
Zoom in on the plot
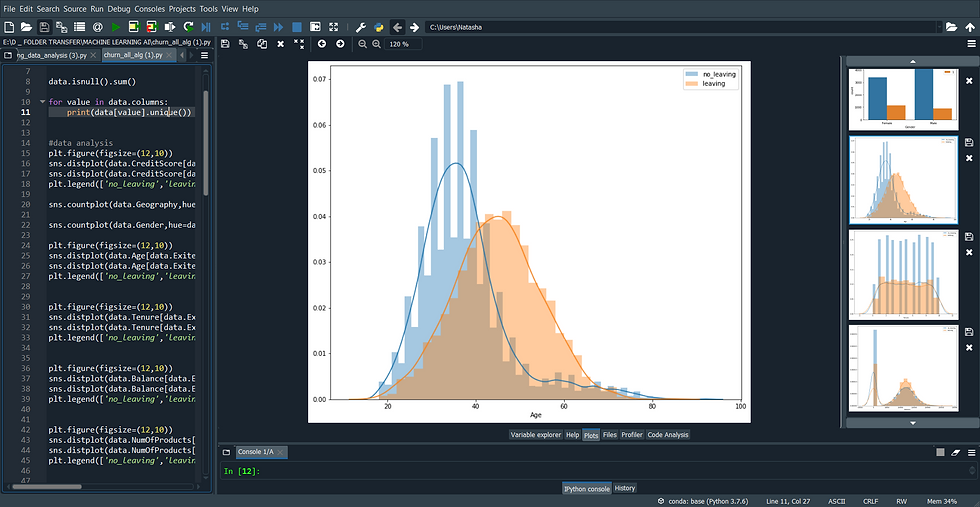(376, 44)
